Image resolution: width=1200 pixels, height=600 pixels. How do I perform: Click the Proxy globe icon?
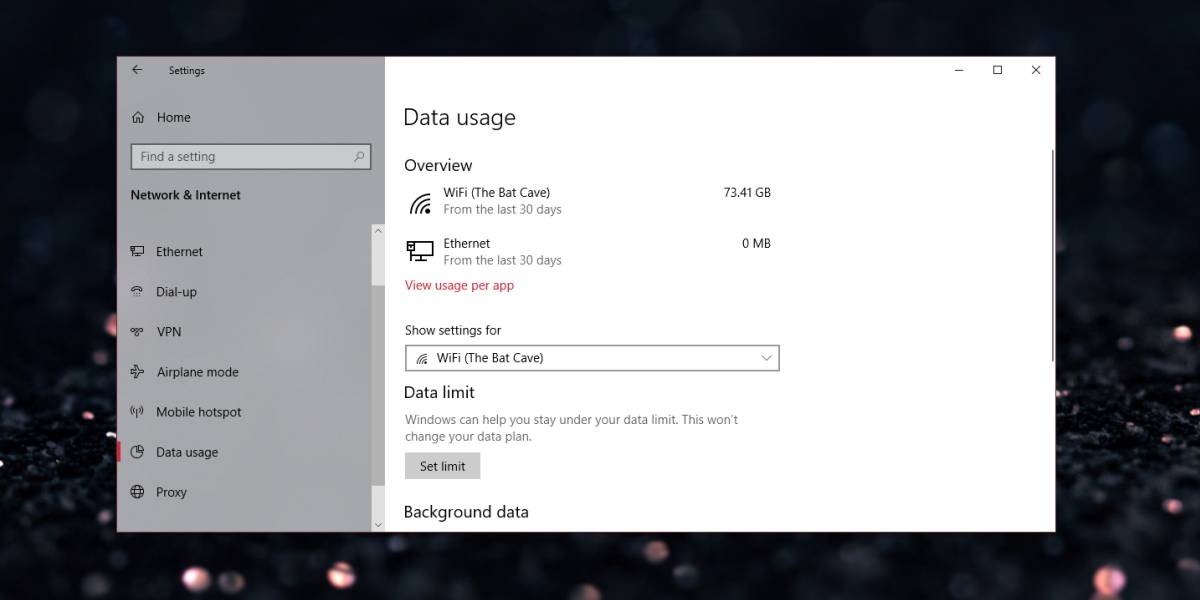point(137,492)
